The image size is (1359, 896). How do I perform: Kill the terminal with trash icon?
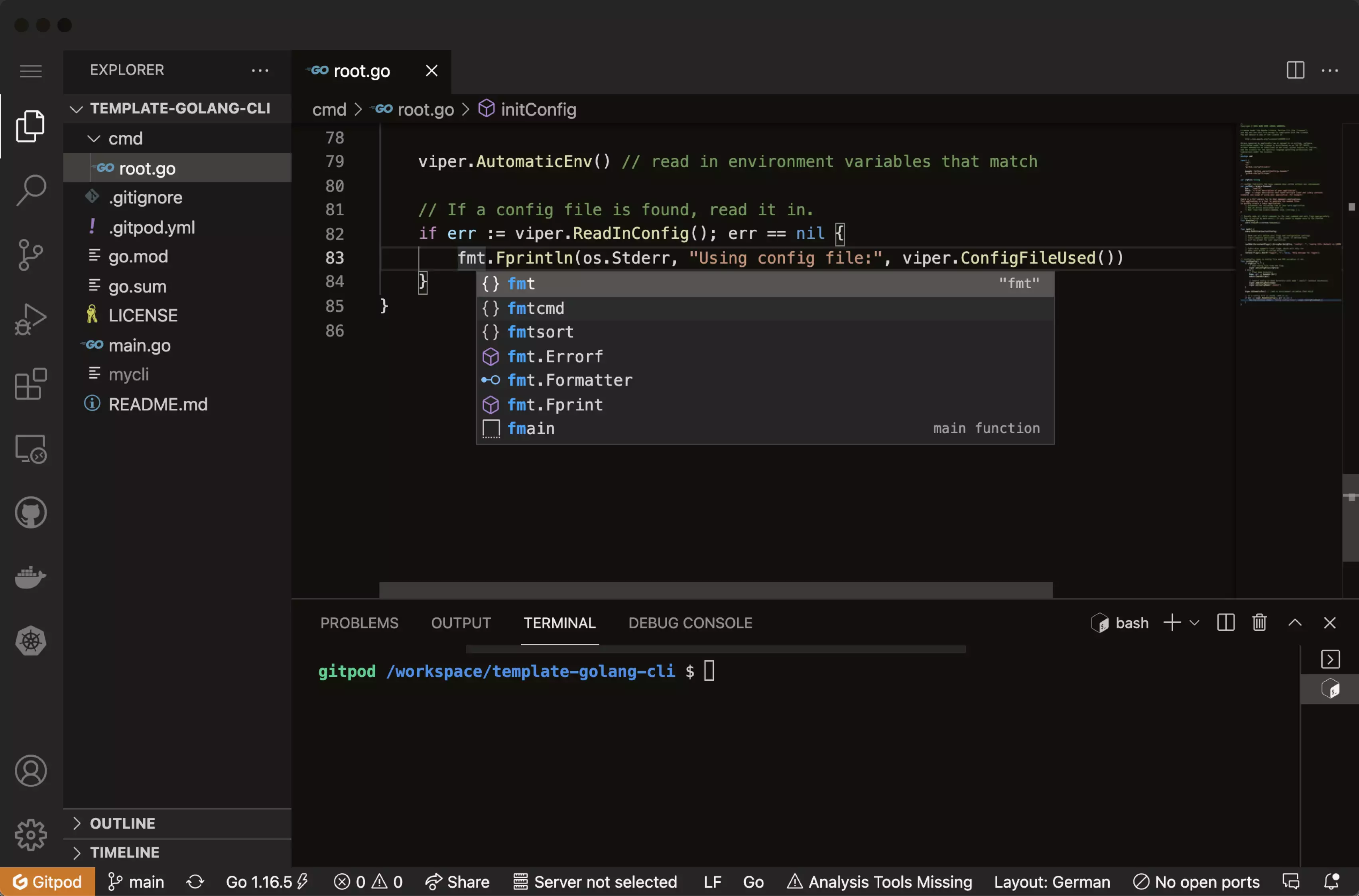[1260, 622]
